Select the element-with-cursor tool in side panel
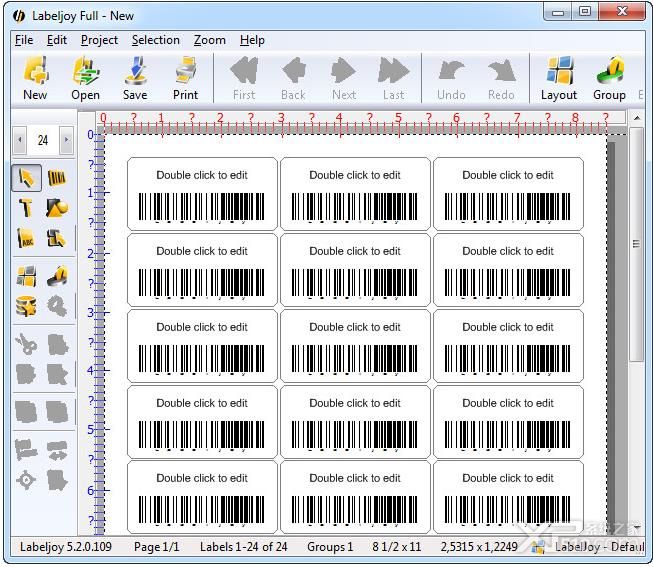 coord(57,238)
